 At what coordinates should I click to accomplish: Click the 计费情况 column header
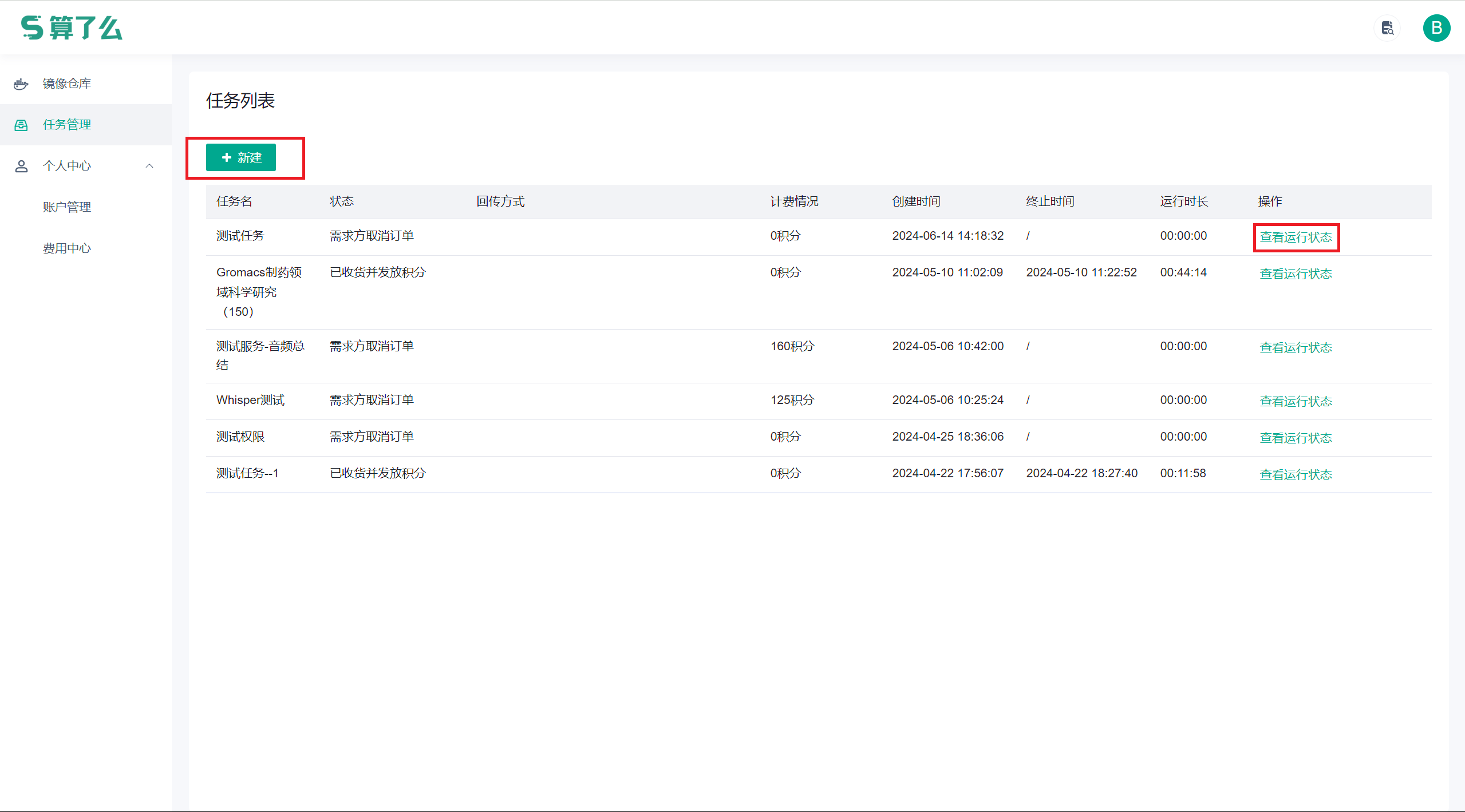tap(794, 201)
